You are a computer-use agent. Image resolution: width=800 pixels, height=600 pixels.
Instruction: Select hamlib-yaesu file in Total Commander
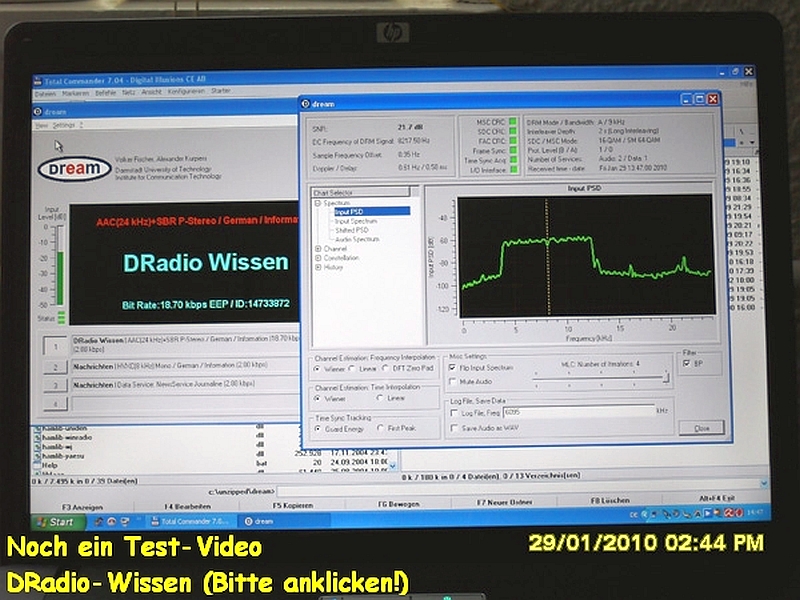point(63,456)
